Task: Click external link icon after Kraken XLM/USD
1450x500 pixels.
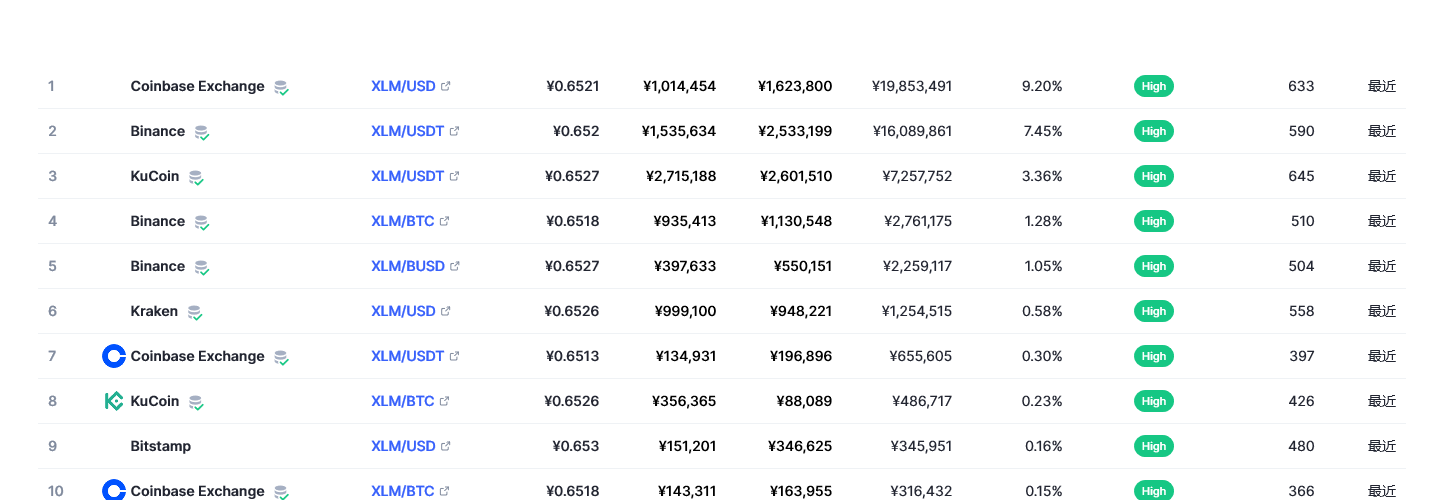Action: point(446,311)
